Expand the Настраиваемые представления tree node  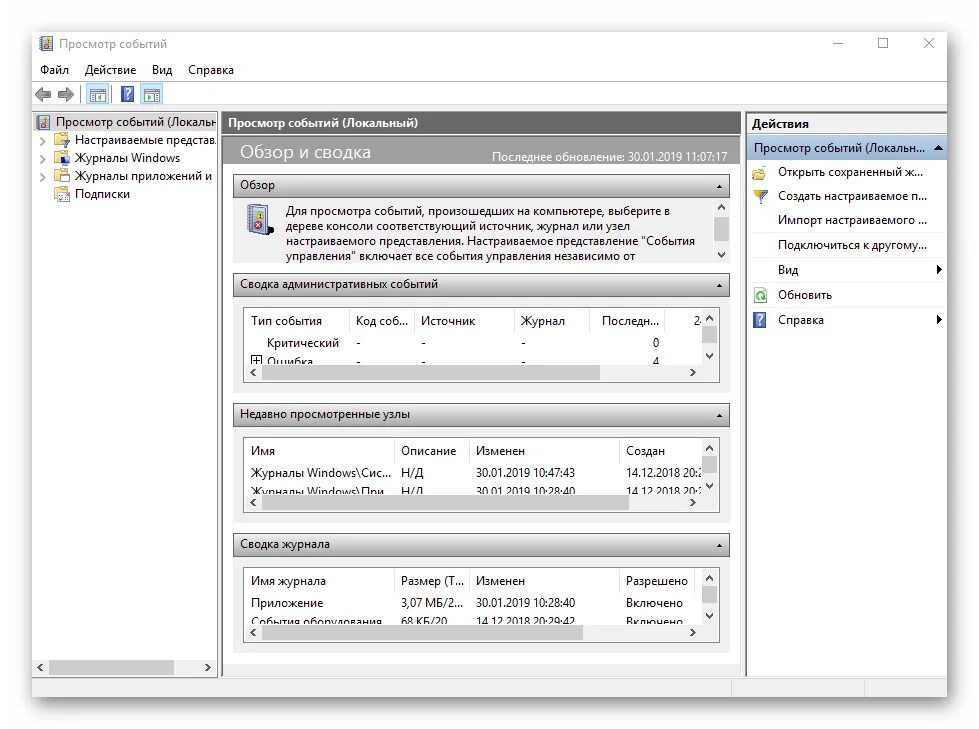click(x=42, y=141)
